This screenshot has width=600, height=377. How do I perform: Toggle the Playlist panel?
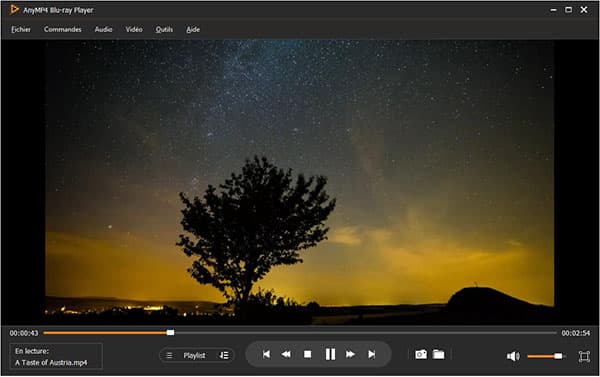pyautogui.click(x=194, y=356)
